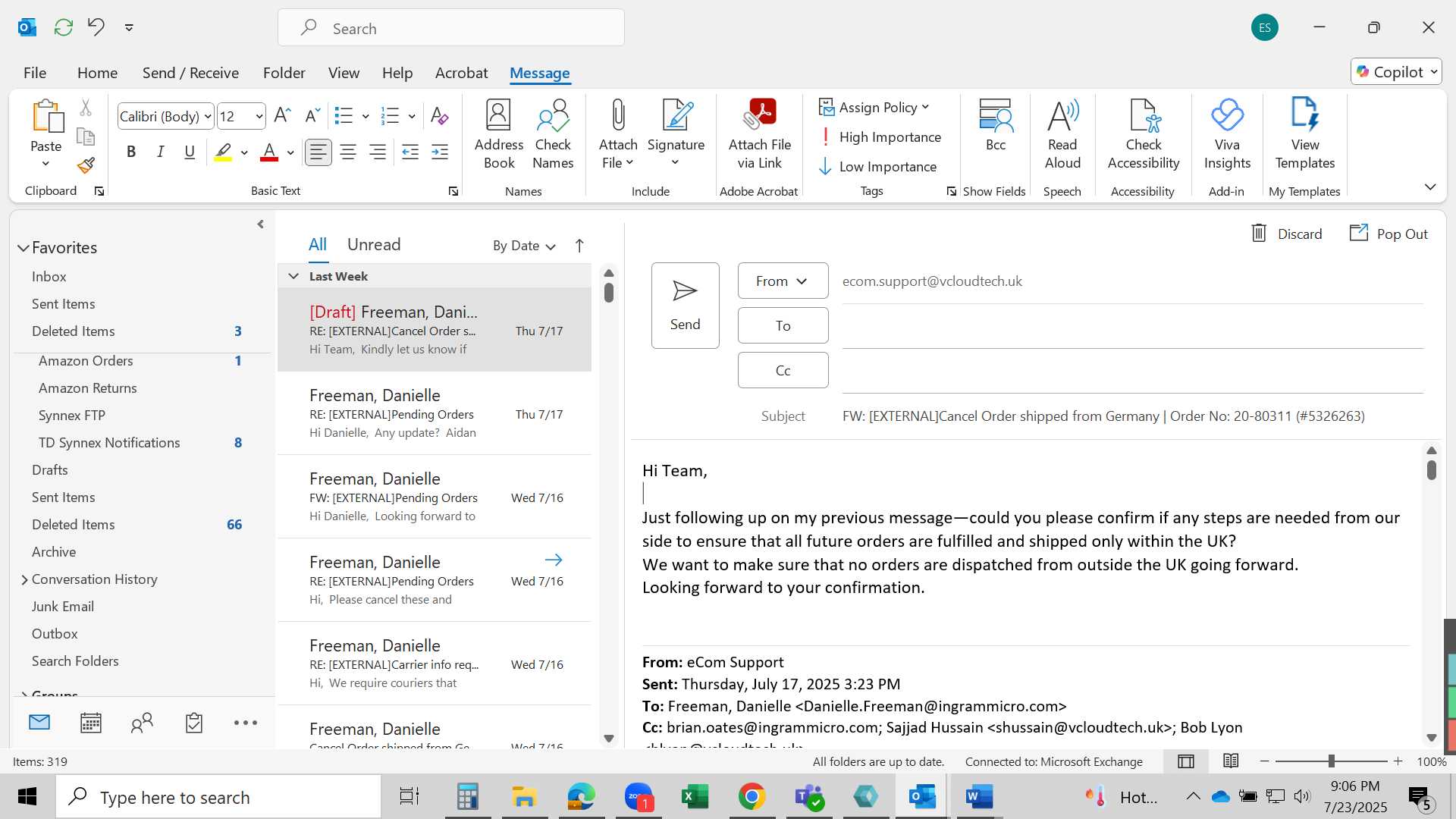Click the Send/Receive sync icon in title bar

(64, 27)
